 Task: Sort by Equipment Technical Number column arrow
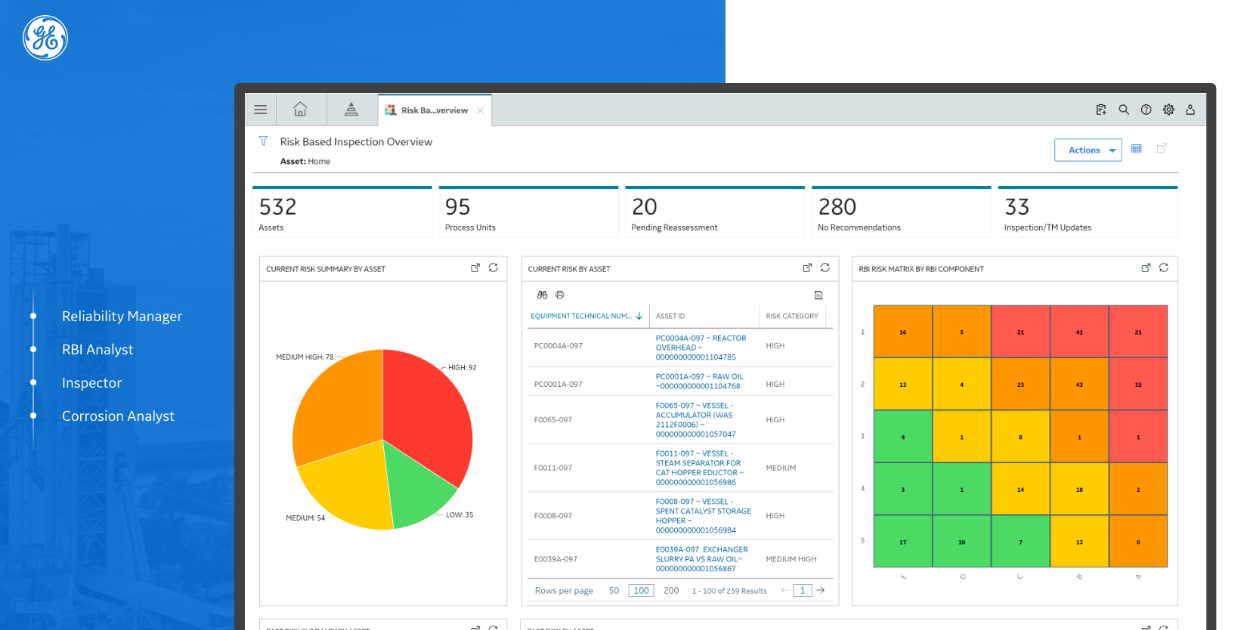[x=638, y=315]
